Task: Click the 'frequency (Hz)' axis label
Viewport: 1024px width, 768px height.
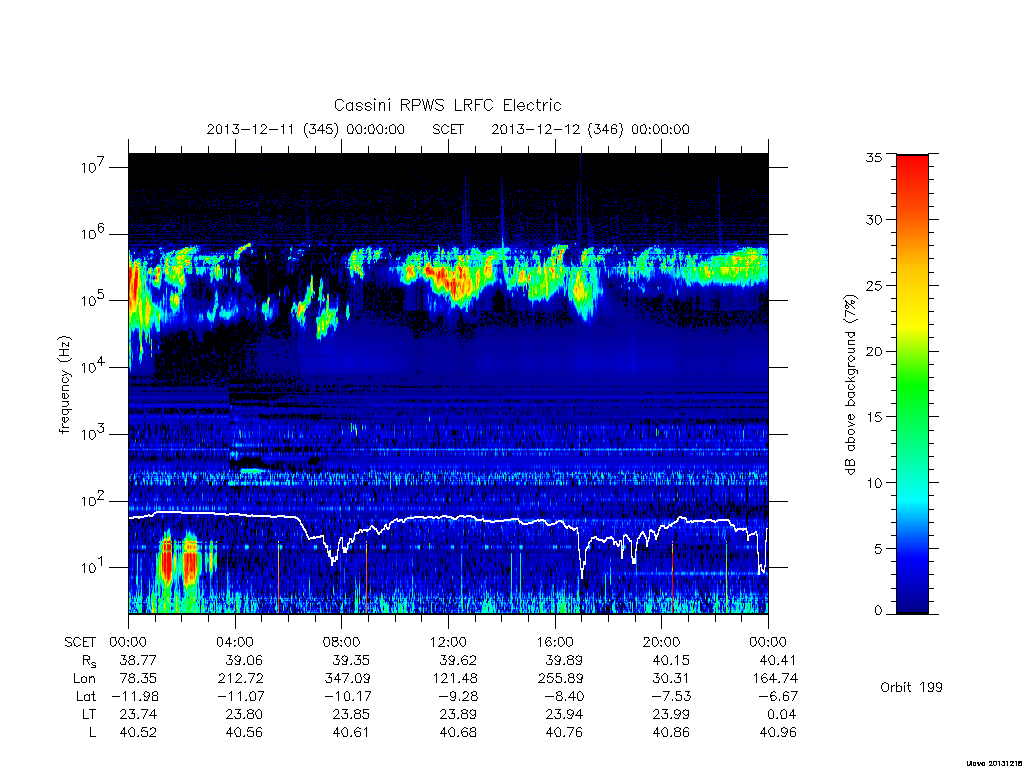Action: click(64, 385)
